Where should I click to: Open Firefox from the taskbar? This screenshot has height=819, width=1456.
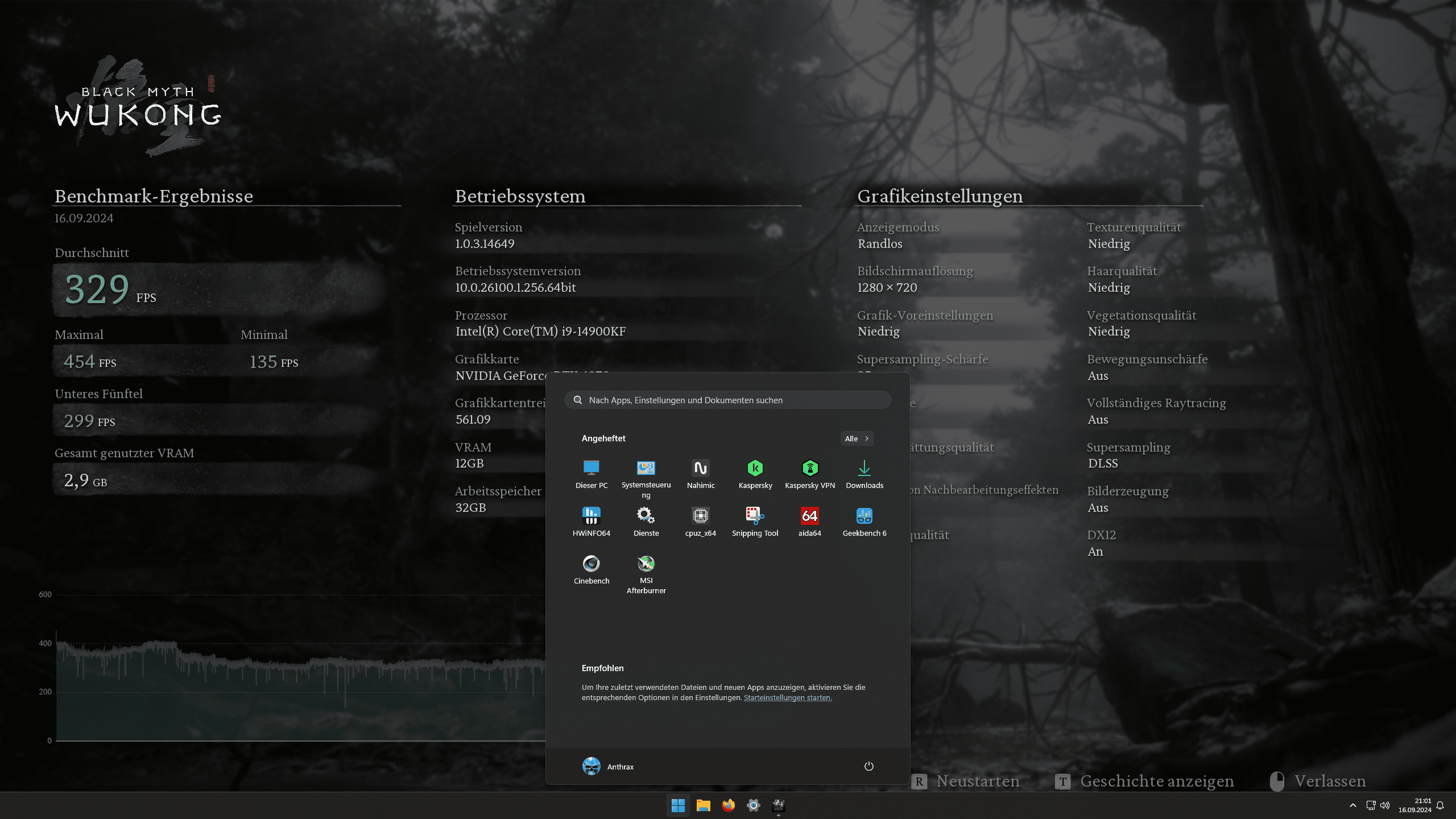pyautogui.click(x=728, y=805)
